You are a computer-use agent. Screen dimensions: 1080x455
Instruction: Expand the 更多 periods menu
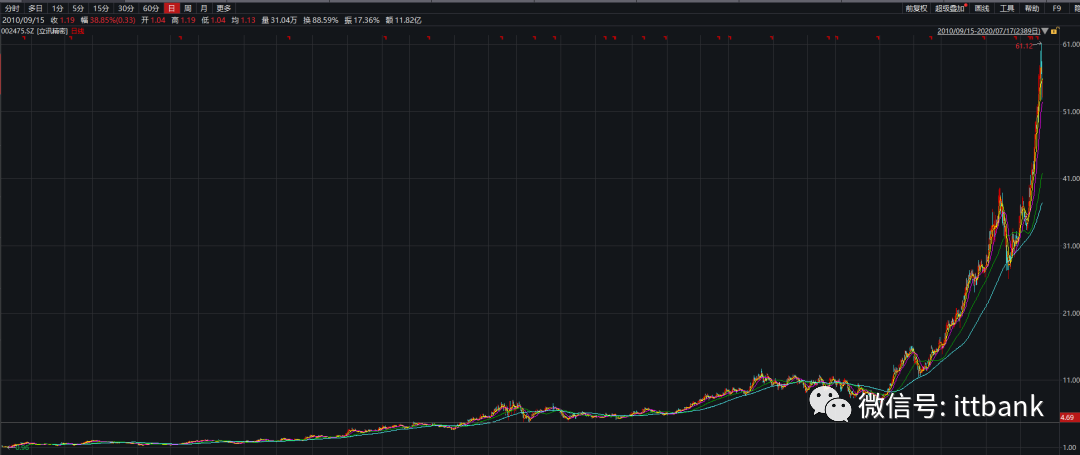tap(224, 8)
